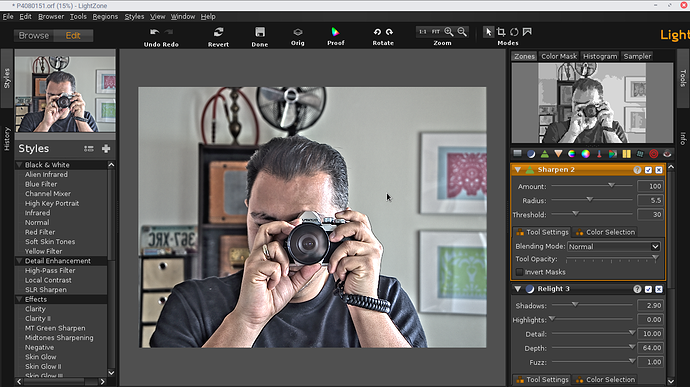Set zoom to 1:1
The width and height of the screenshot is (690, 387).
coord(422,32)
